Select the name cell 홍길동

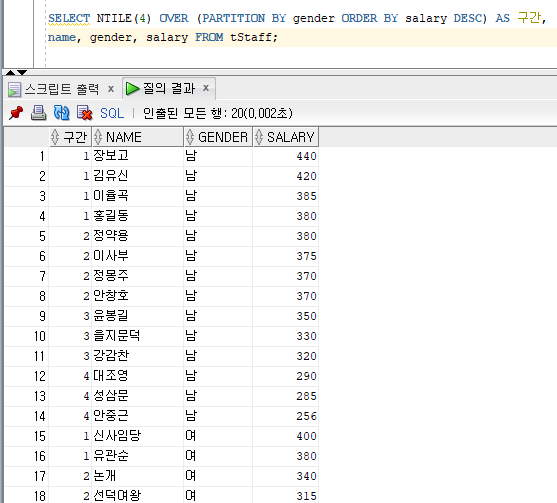click(x=138, y=216)
